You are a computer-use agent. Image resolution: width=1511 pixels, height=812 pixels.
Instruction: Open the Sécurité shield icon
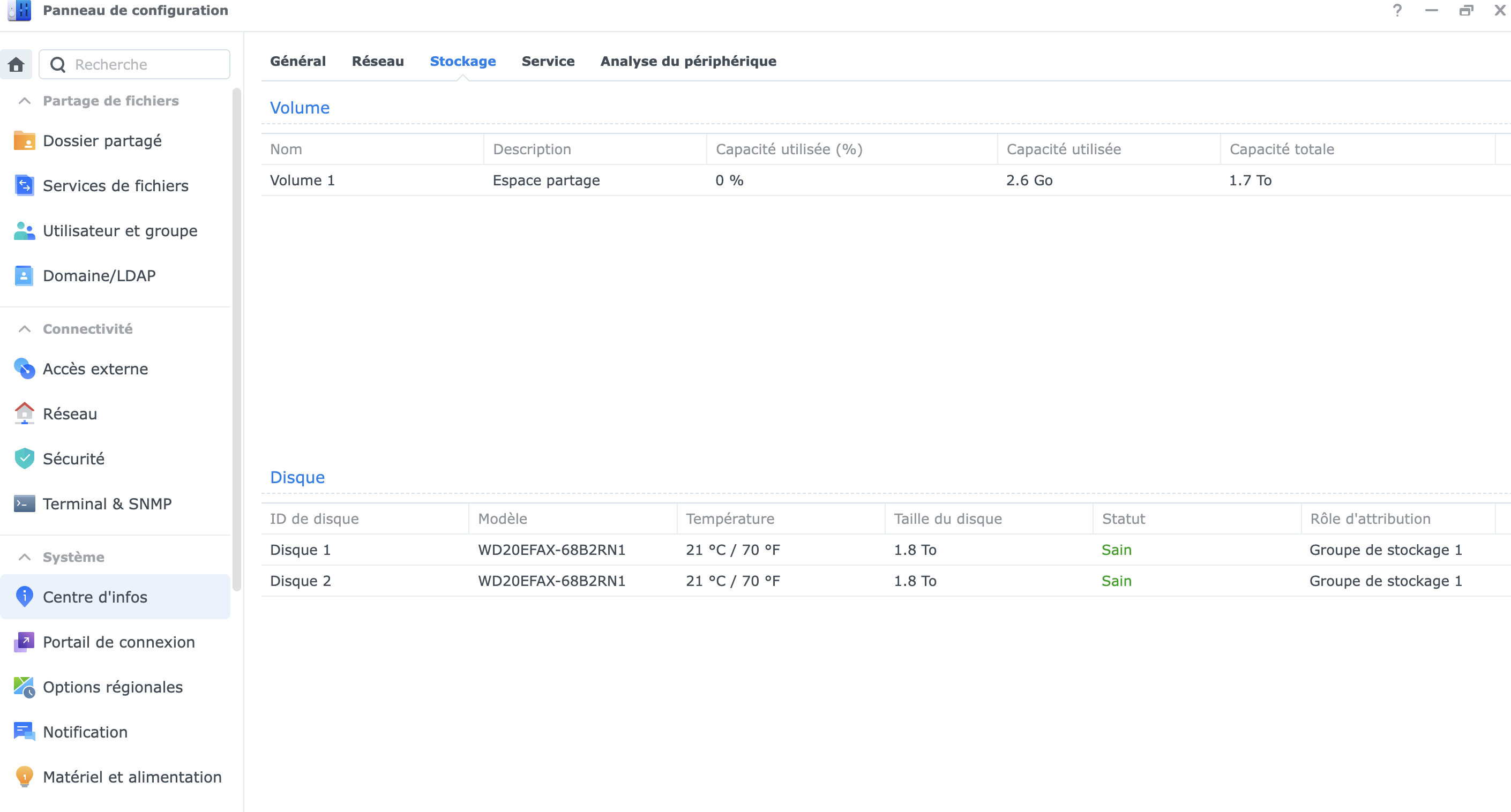point(24,458)
